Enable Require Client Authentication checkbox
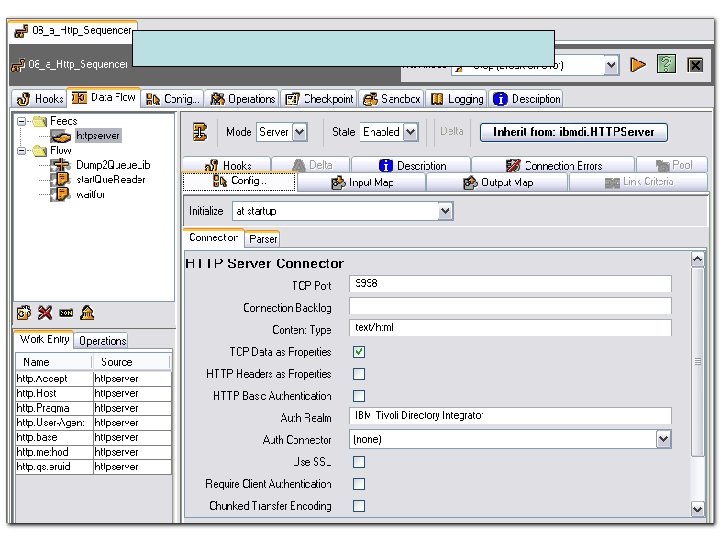Image resolution: width=720 pixels, height=540 pixels. pos(359,484)
